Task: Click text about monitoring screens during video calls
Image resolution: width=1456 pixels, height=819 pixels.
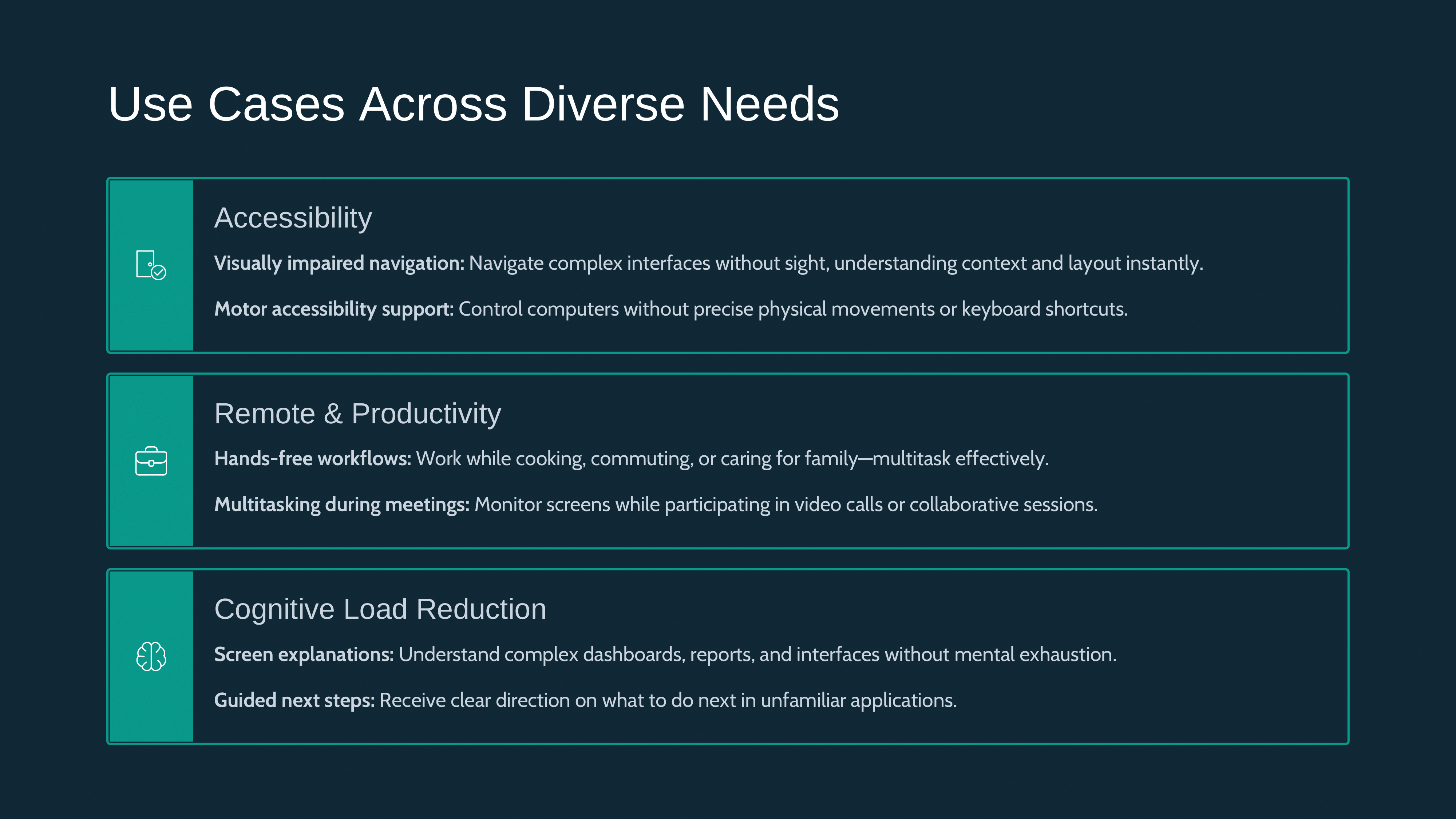Action: point(786,505)
